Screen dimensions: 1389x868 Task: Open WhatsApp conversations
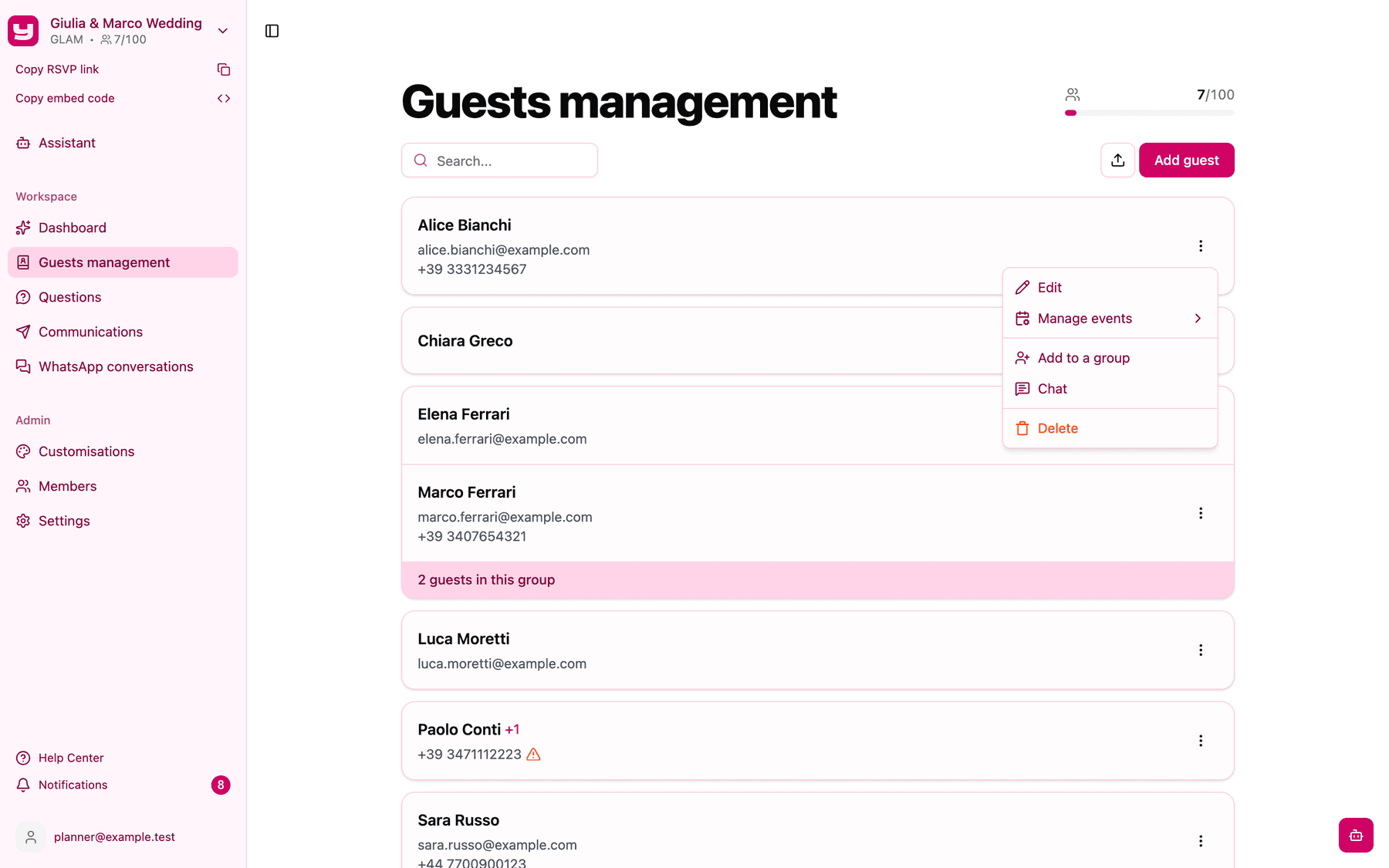[123, 366]
